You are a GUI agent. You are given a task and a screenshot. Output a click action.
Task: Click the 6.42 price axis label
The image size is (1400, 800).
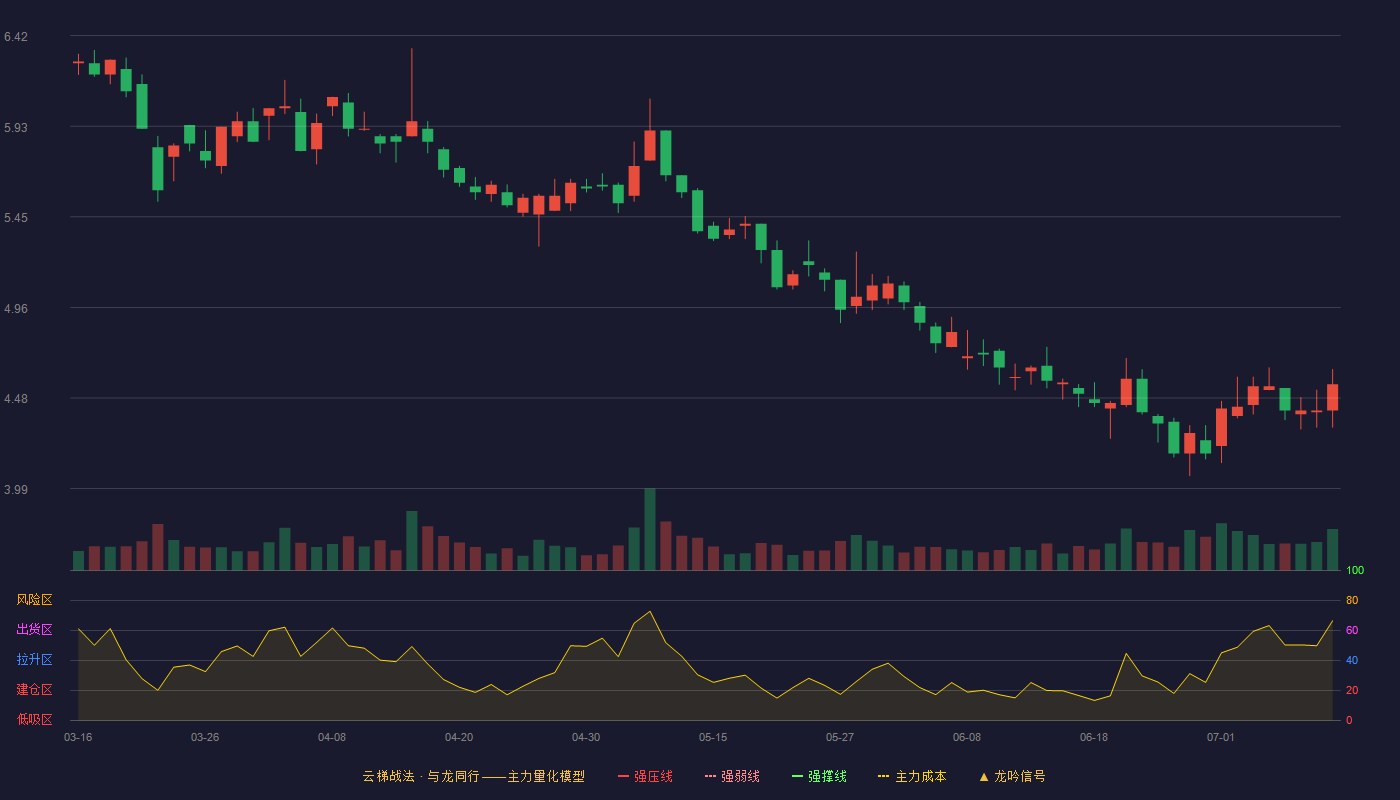[x=16, y=37]
